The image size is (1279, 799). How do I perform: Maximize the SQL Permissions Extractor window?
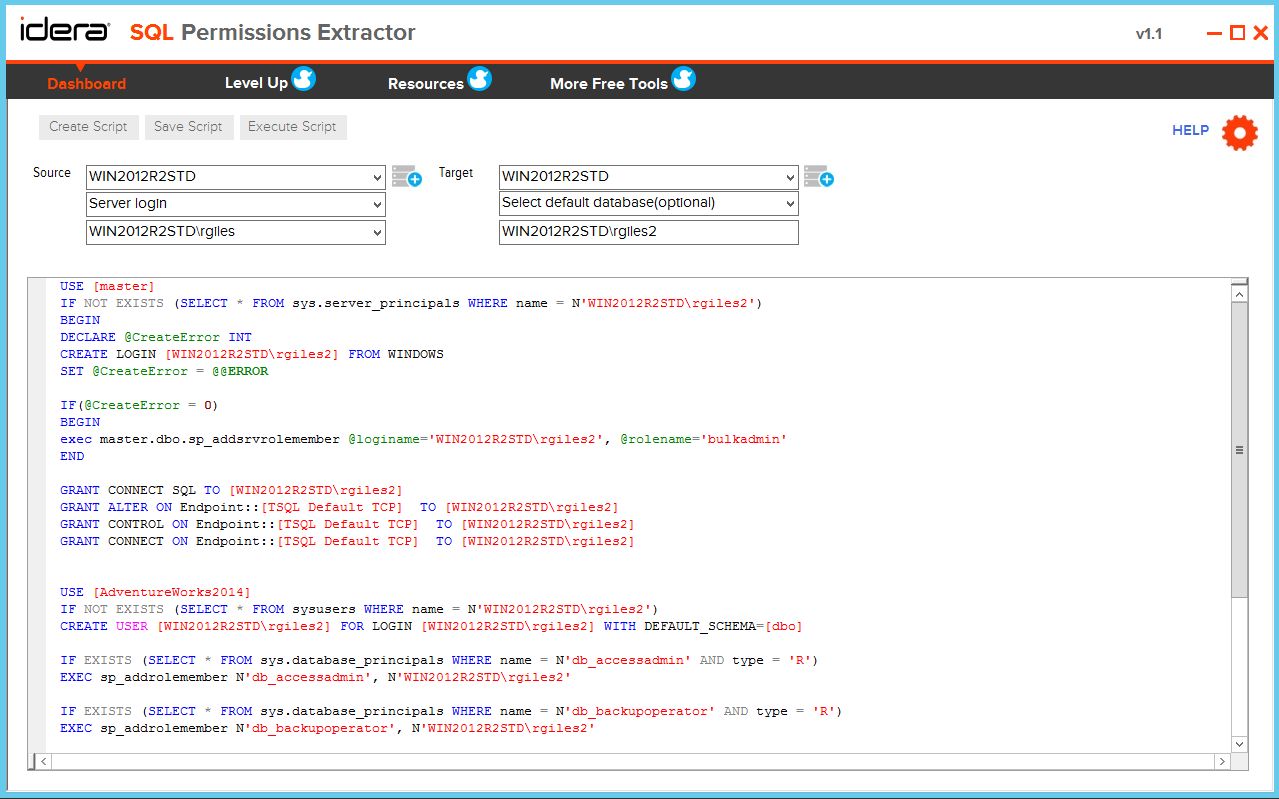click(x=1238, y=33)
